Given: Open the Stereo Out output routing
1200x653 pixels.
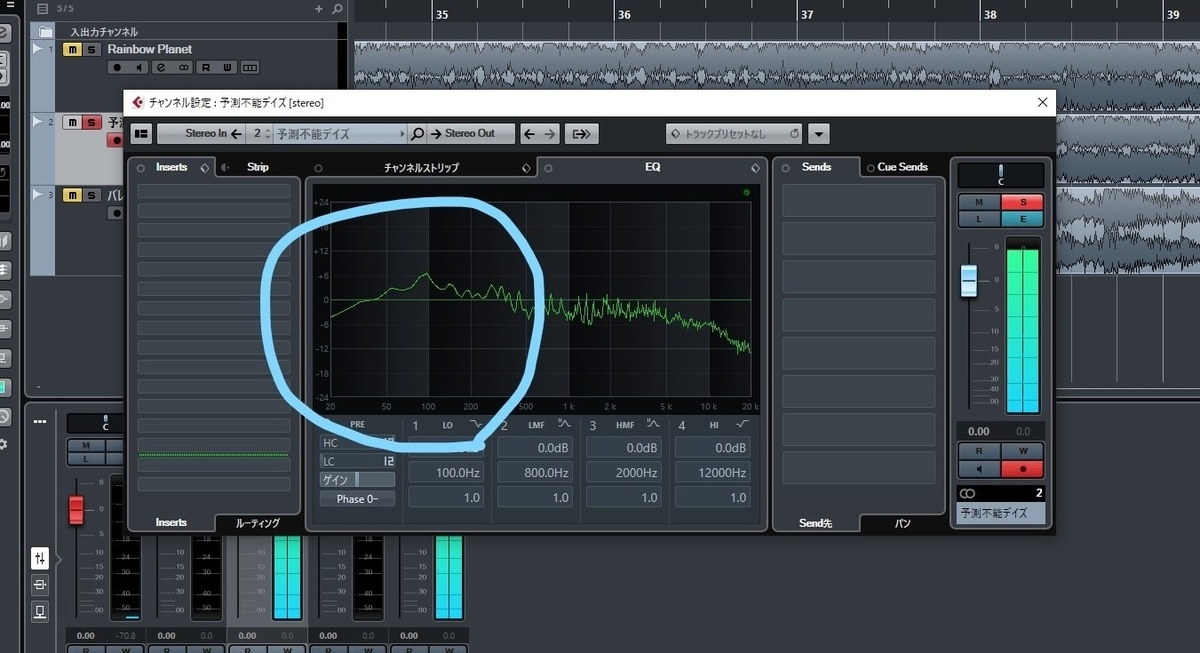Looking at the screenshot, I should pyautogui.click(x=470, y=133).
